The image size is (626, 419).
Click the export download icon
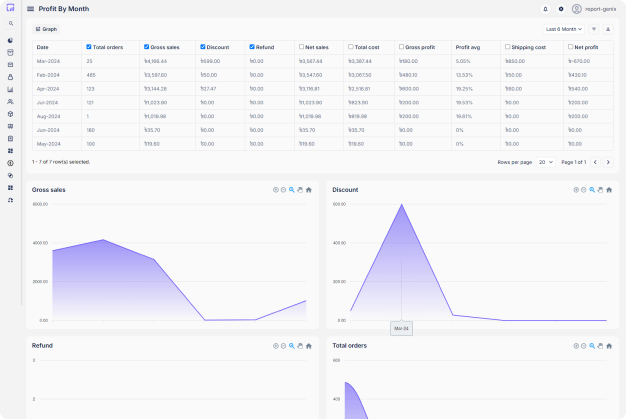[x=608, y=29]
